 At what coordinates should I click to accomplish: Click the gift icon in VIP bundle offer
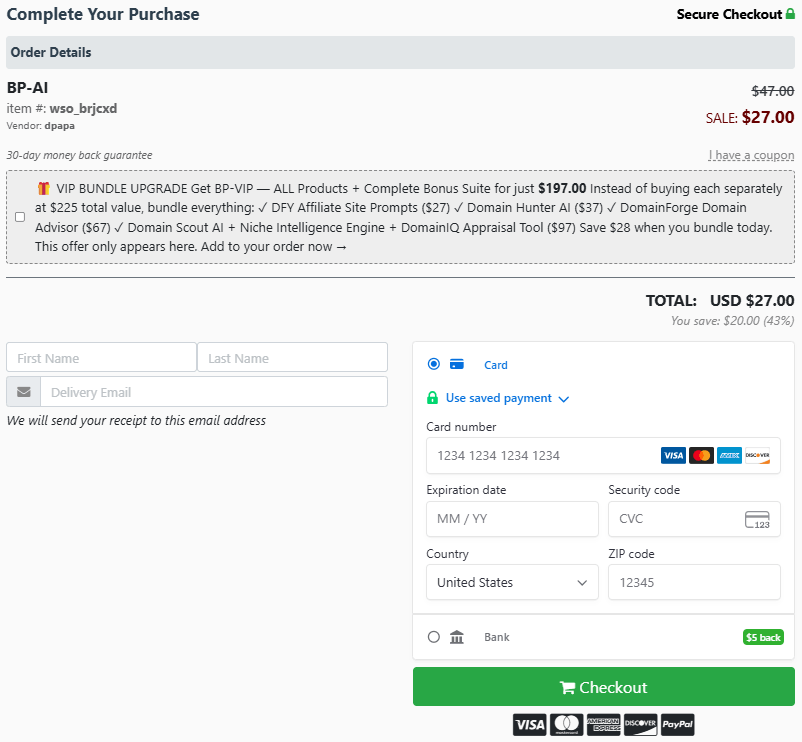(43, 188)
